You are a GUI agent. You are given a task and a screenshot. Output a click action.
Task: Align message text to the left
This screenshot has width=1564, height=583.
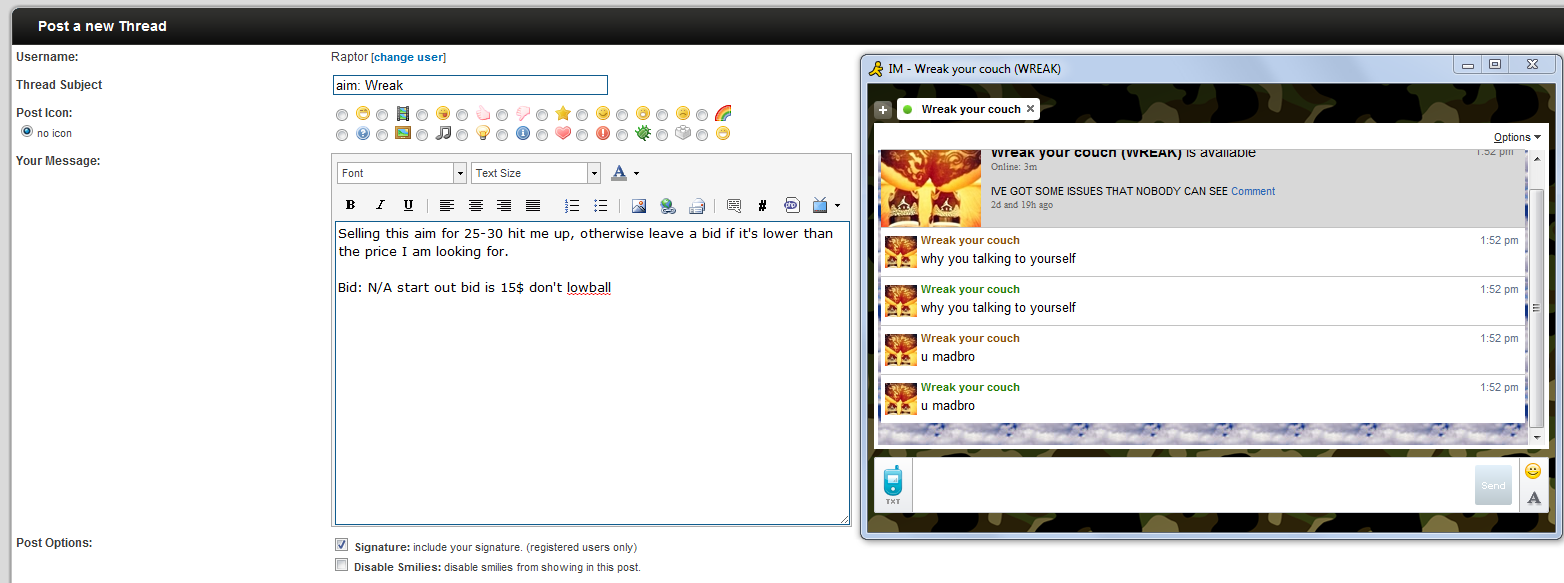click(446, 205)
